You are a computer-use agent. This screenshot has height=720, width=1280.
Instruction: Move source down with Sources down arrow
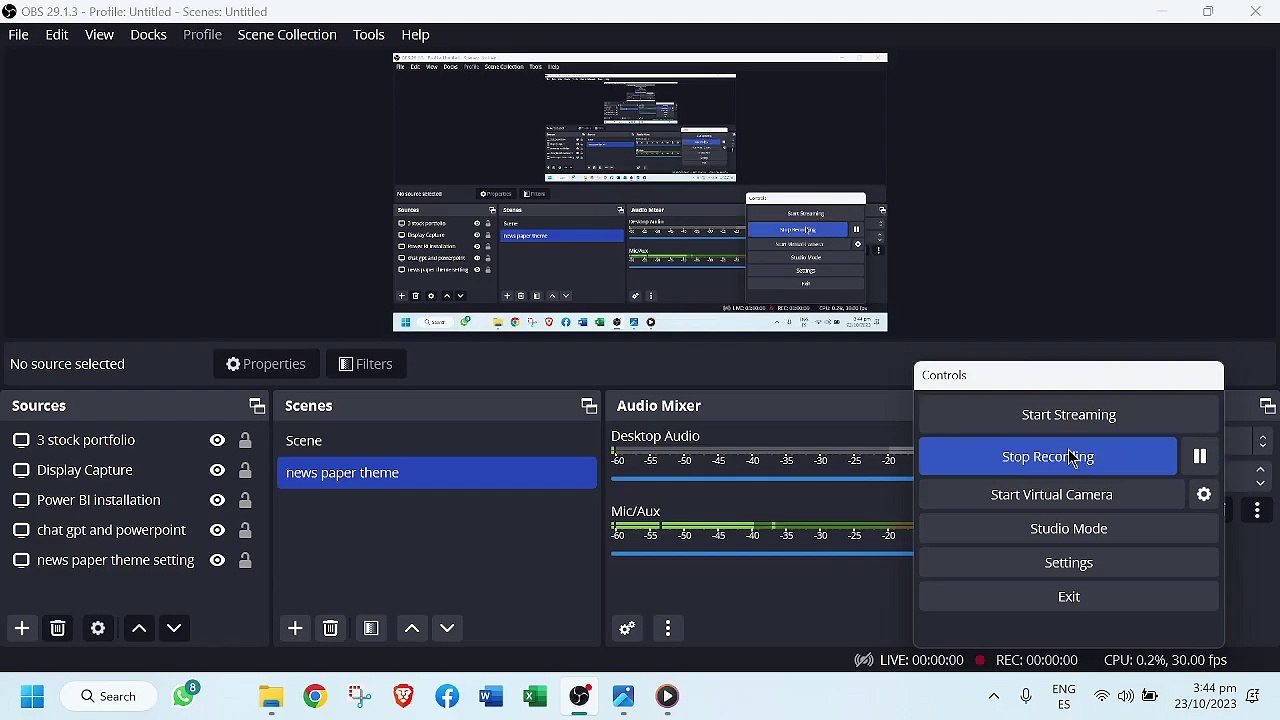[174, 628]
